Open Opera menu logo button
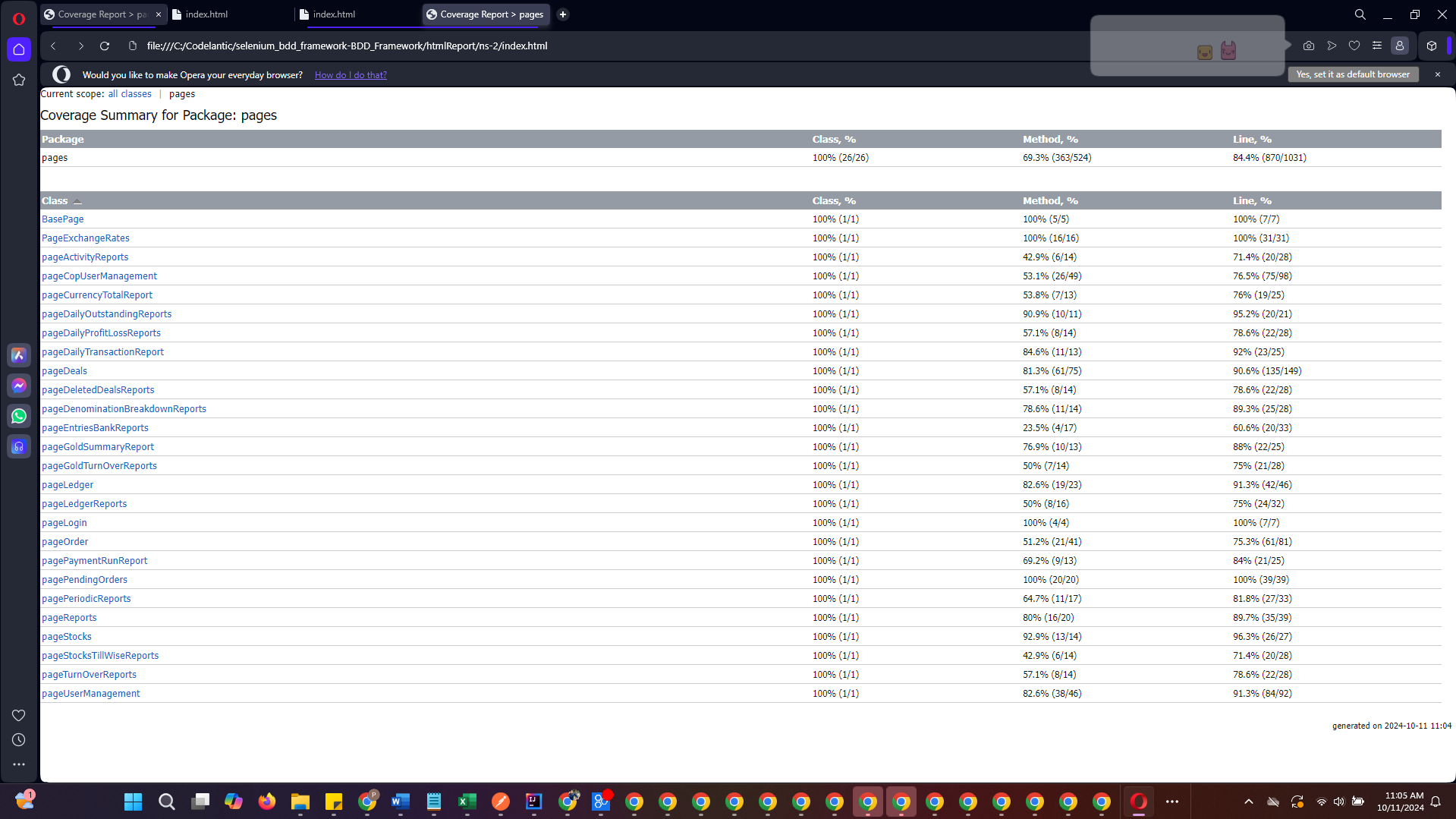The height and width of the screenshot is (819, 1456). 19,18
